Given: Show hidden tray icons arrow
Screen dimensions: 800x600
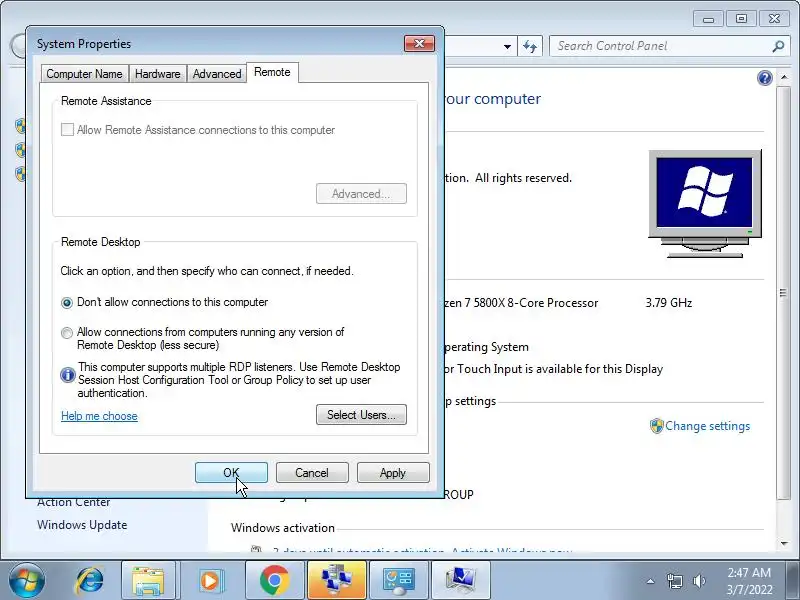Looking at the screenshot, I should [x=651, y=581].
